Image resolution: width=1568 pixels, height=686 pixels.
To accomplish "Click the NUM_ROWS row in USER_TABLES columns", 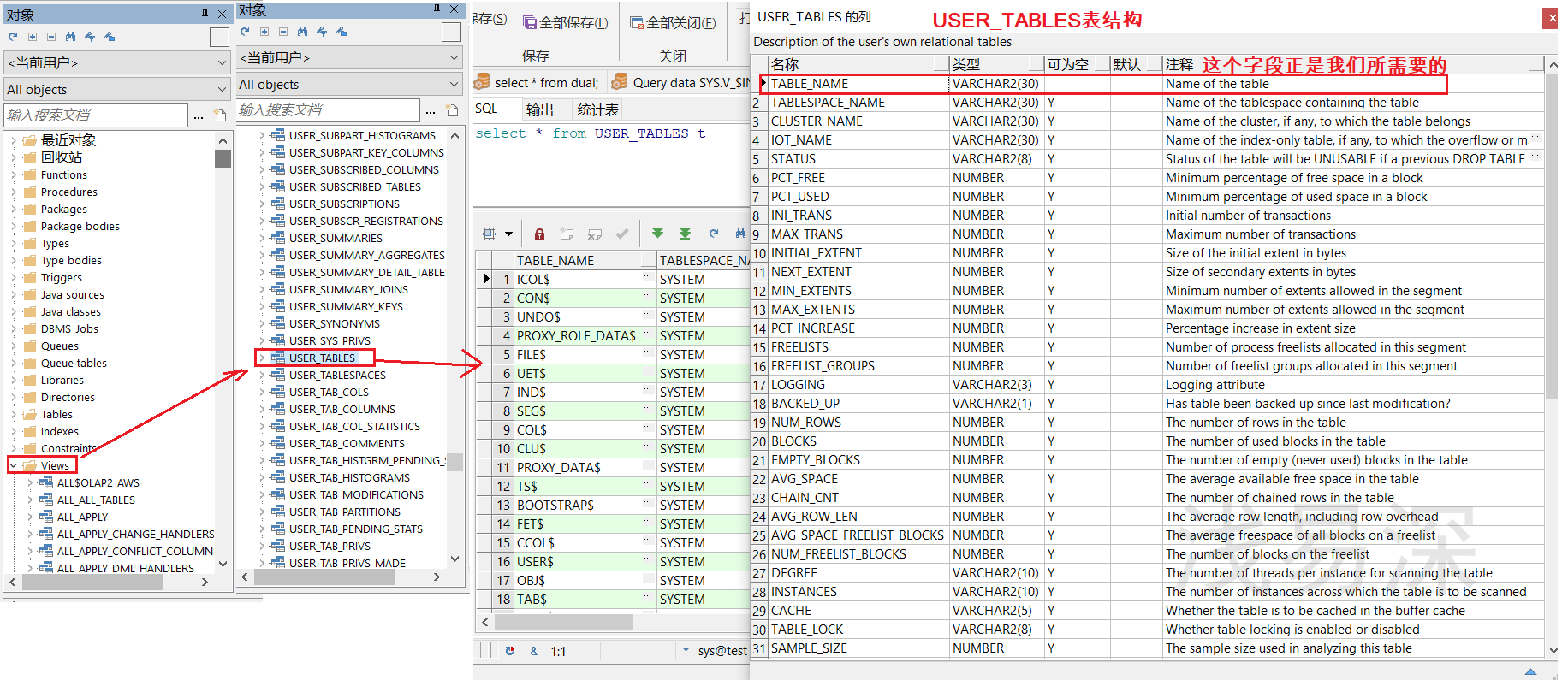I will pos(1147,423).
